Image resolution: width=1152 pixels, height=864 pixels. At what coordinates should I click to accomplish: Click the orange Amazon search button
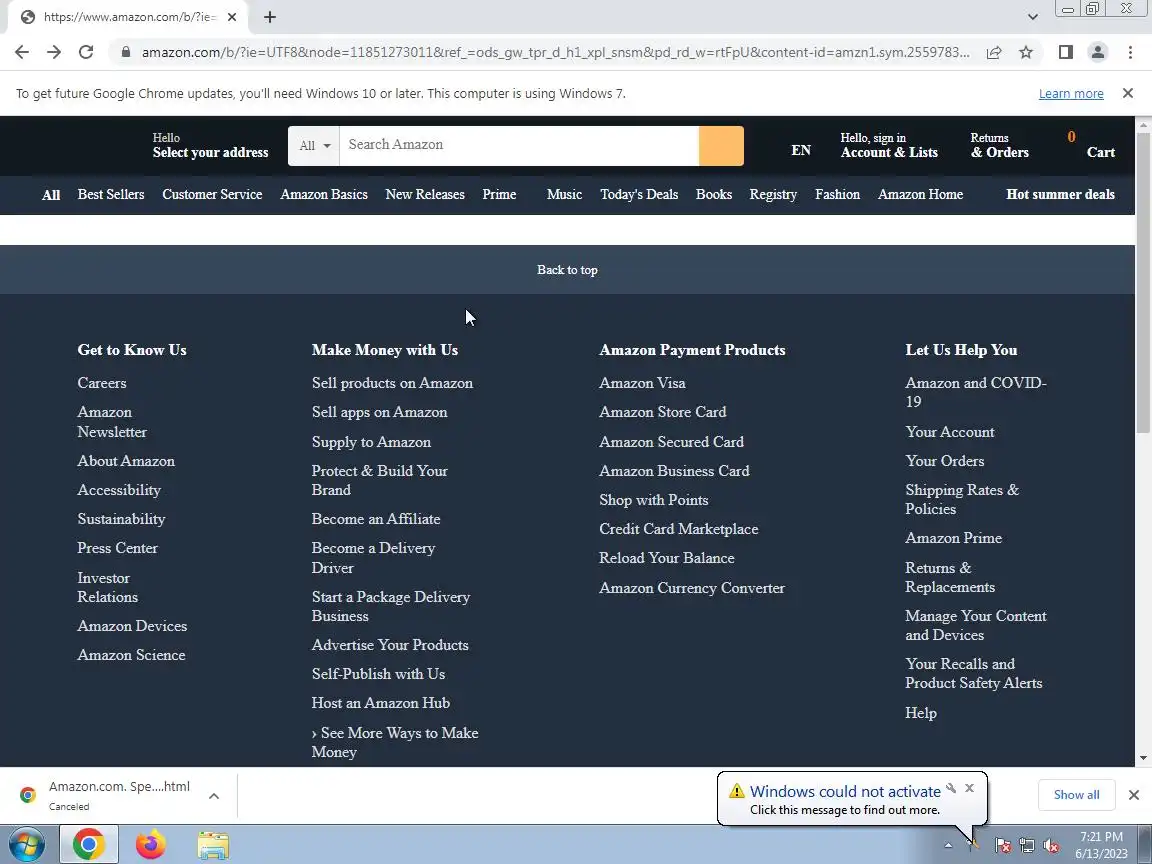tap(721, 145)
